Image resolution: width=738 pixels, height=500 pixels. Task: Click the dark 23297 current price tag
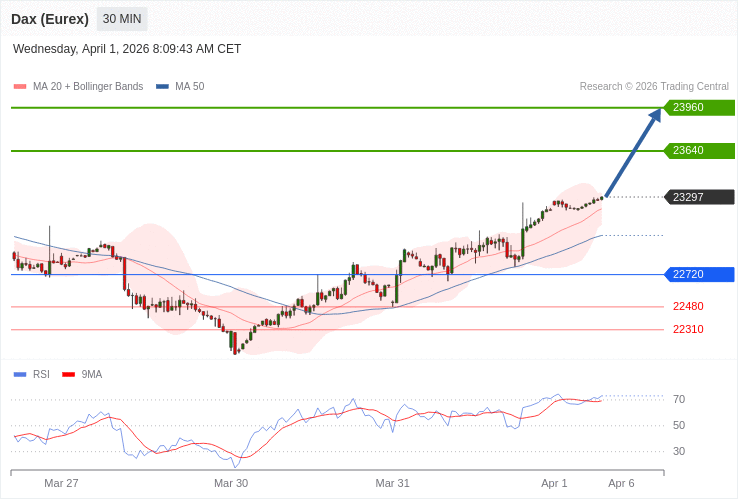[x=699, y=197]
